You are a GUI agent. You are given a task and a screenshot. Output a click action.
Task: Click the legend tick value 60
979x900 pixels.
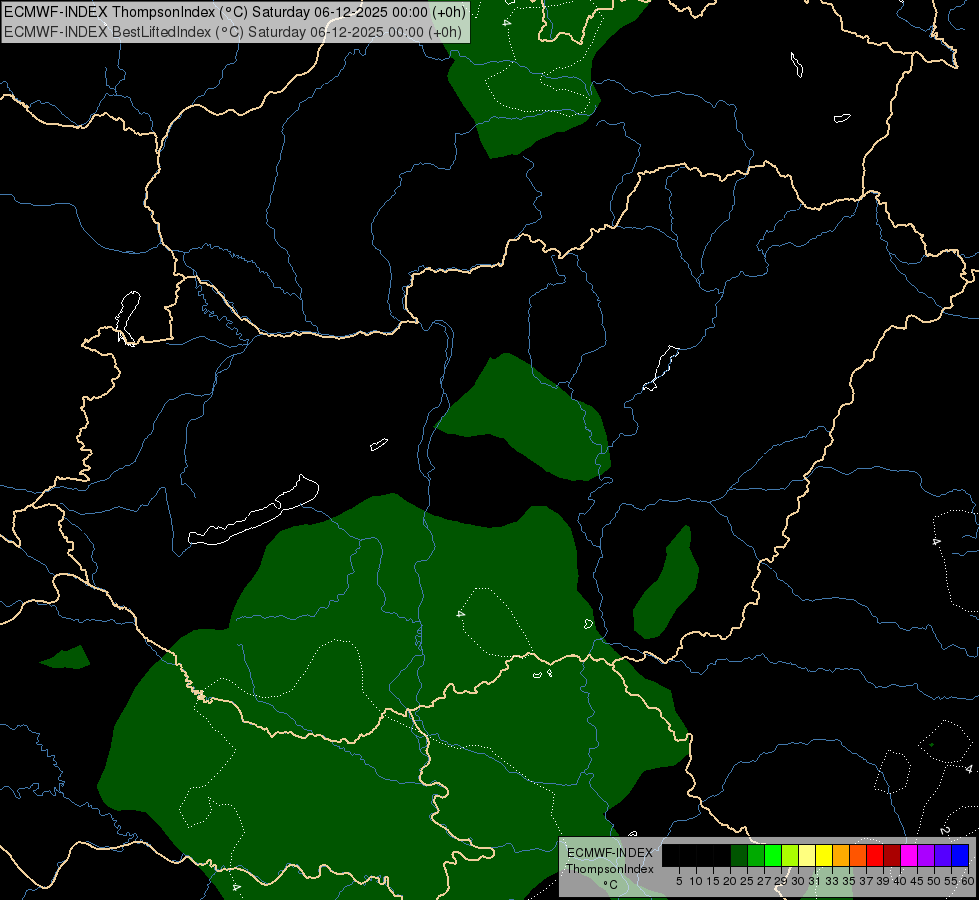tap(968, 881)
